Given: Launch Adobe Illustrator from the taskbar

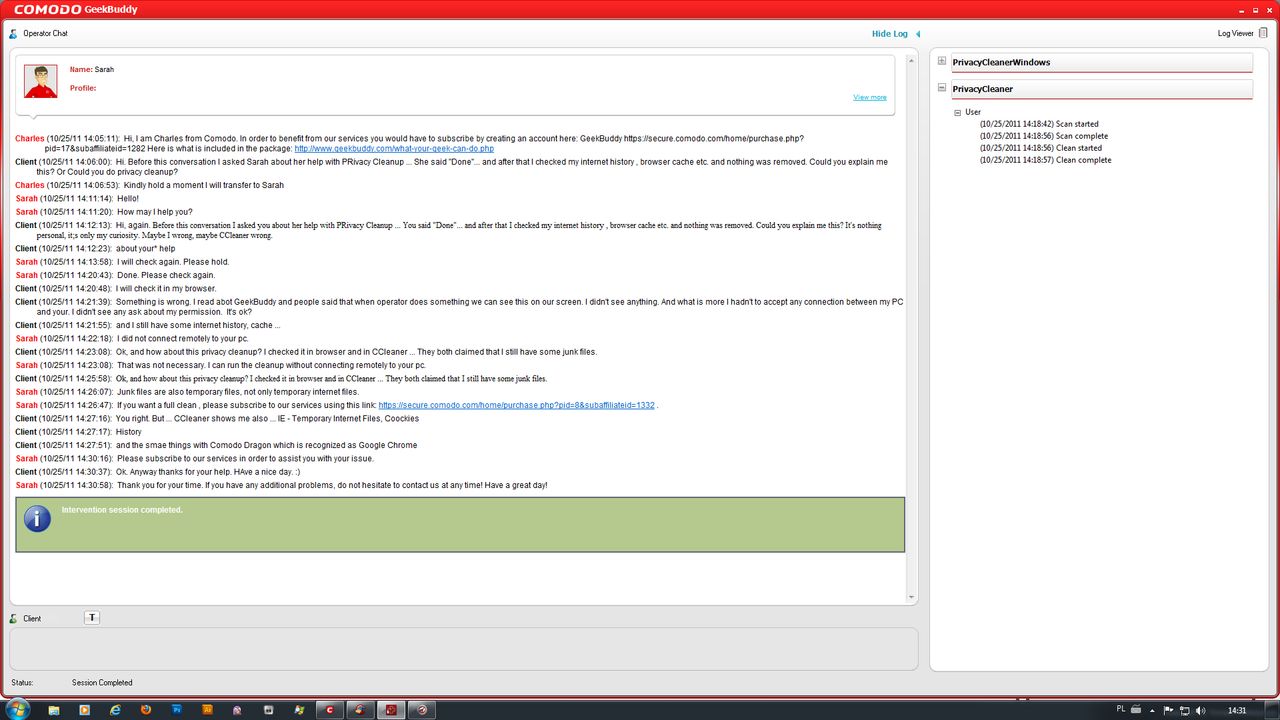Looking at the screenshot, I should click(207, 710).
